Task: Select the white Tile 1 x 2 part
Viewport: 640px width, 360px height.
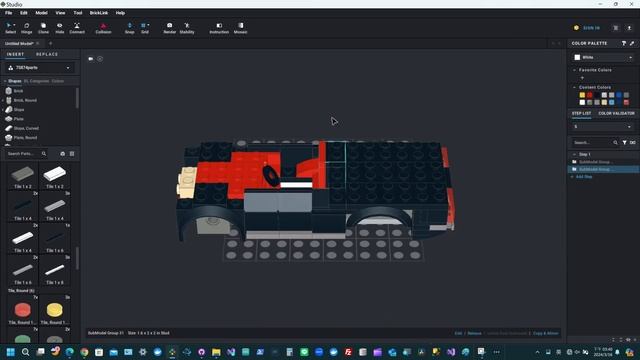Action: [x=55, y=176]
